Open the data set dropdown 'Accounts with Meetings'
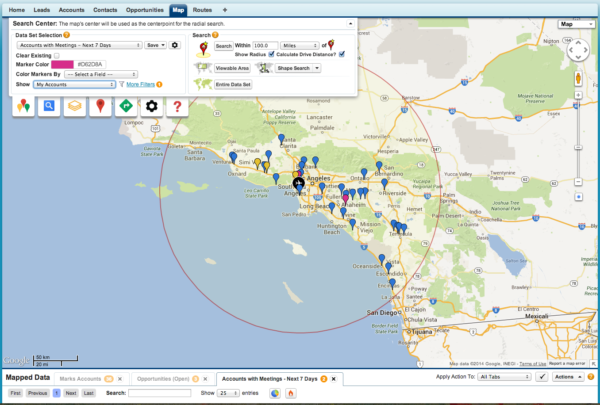600x405 pixels. [80, 45]
